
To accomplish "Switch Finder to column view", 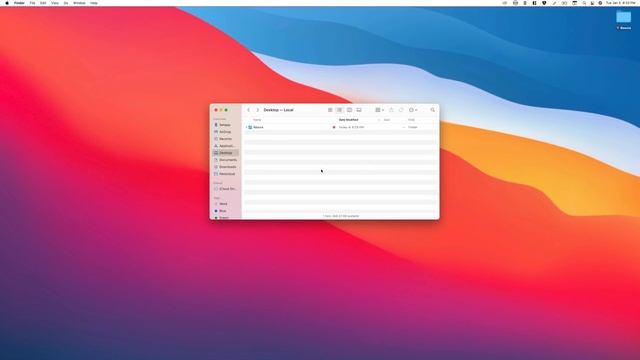I will coord(349,110).
